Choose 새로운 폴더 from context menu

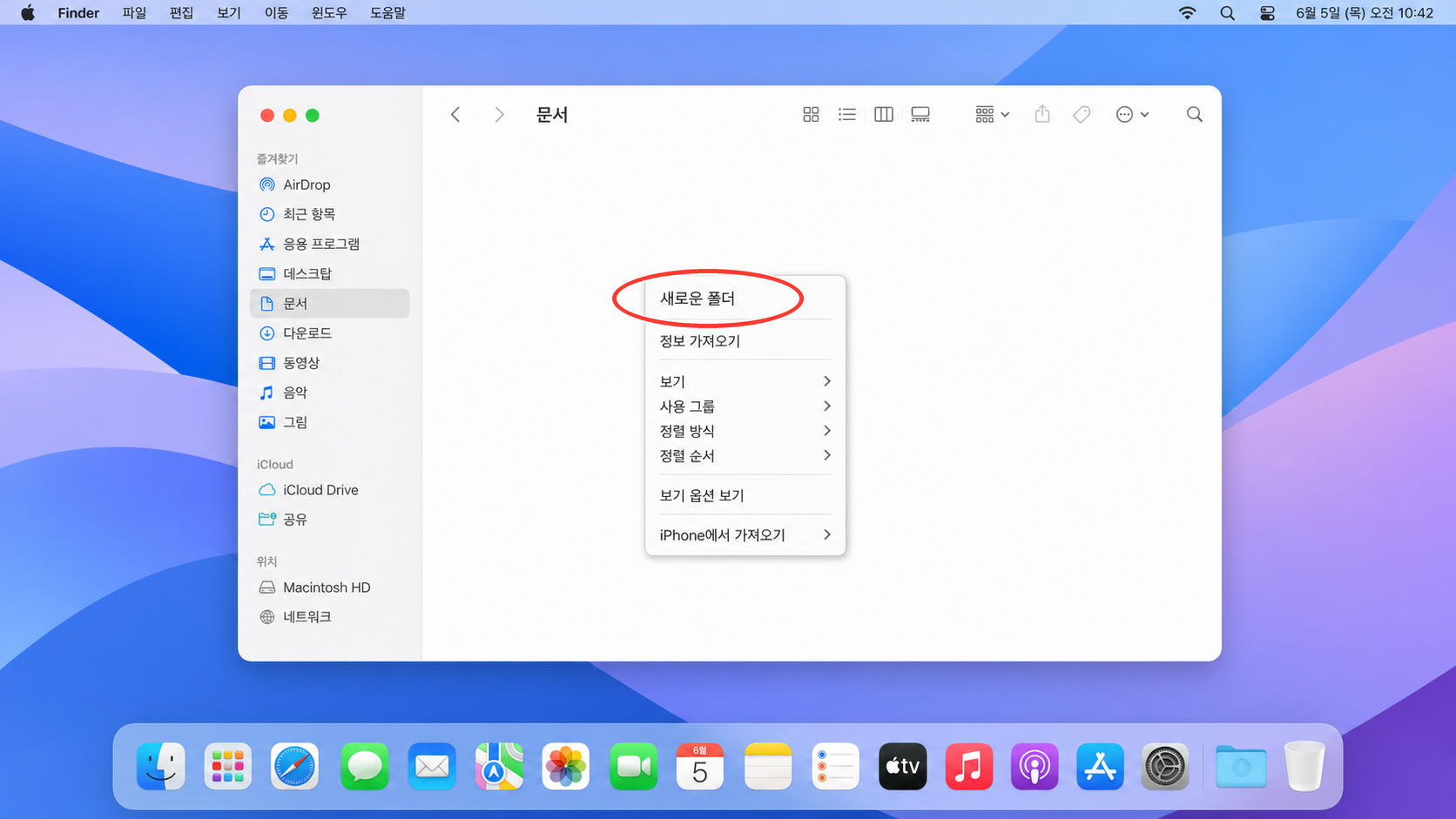pyautogui.click(x=745, y=299)
